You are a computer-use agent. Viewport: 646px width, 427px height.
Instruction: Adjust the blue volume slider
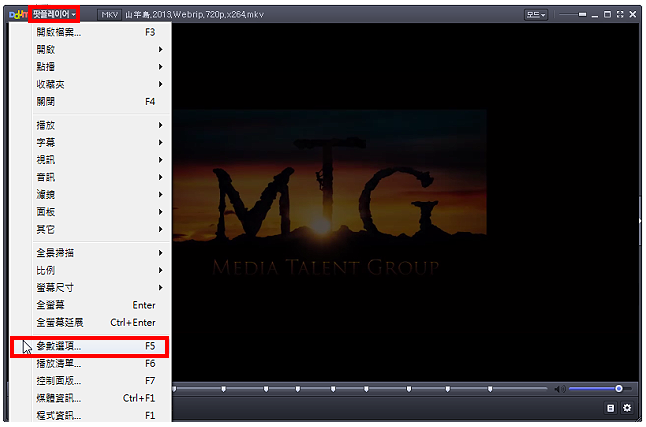click(600, 389)
